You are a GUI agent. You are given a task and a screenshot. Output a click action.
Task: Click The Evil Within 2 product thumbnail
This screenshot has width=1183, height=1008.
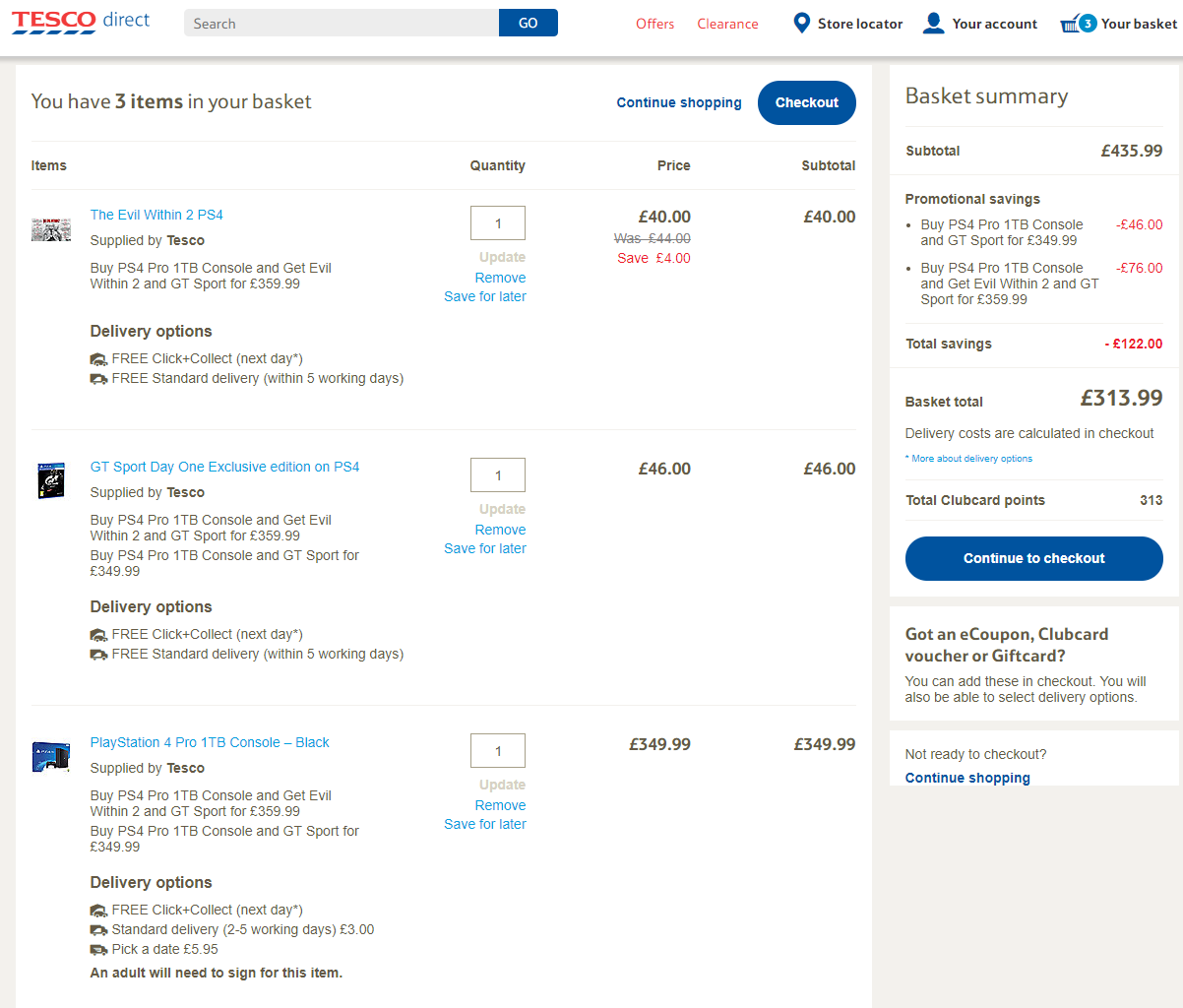51,229
